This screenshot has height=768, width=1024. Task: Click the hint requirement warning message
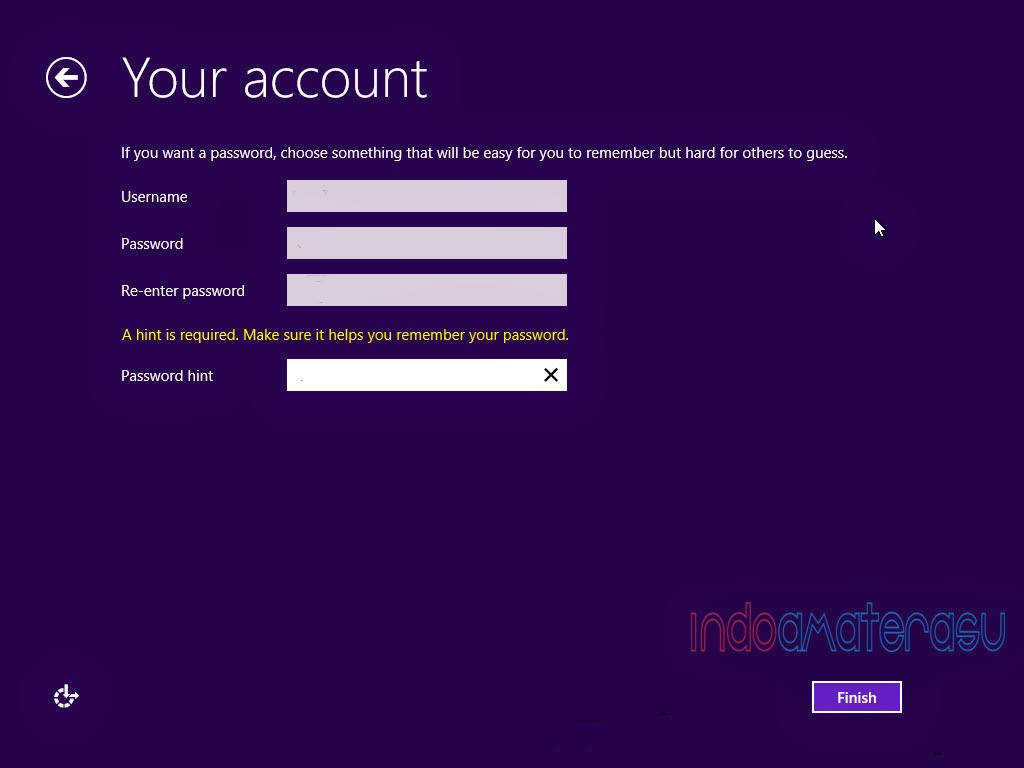click(345, 334)
